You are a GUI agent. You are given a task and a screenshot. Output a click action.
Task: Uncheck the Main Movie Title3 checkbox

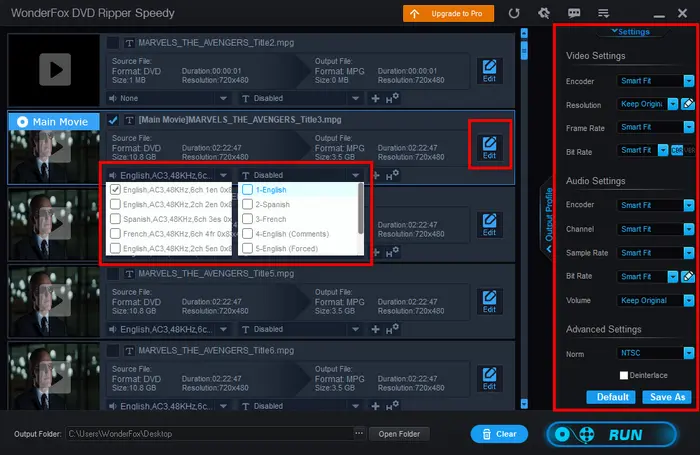113,120
